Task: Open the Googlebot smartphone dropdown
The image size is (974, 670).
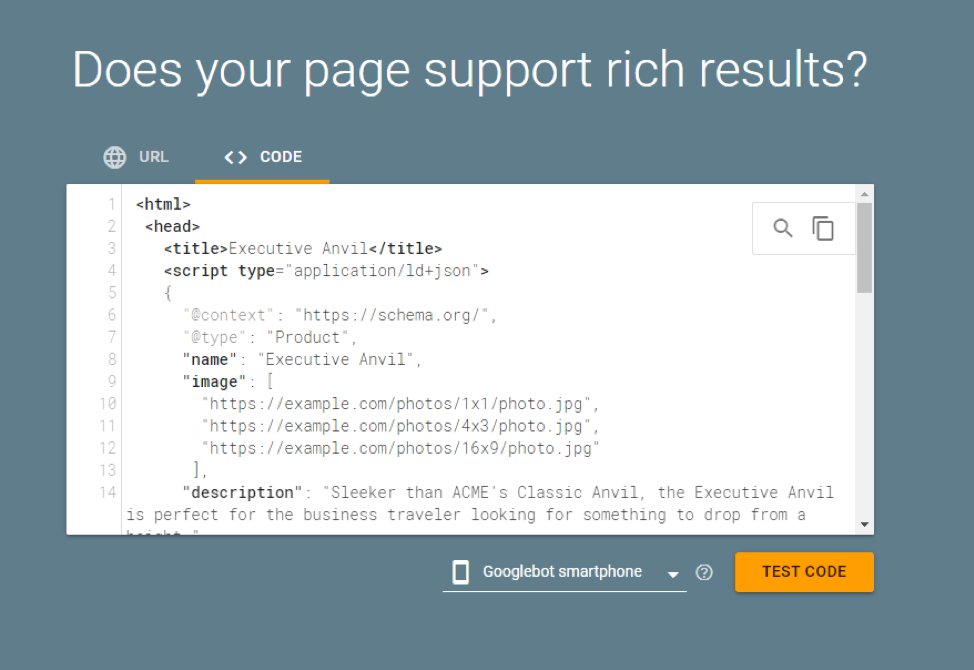Action: pyautogui.click(x=563, y=572)
